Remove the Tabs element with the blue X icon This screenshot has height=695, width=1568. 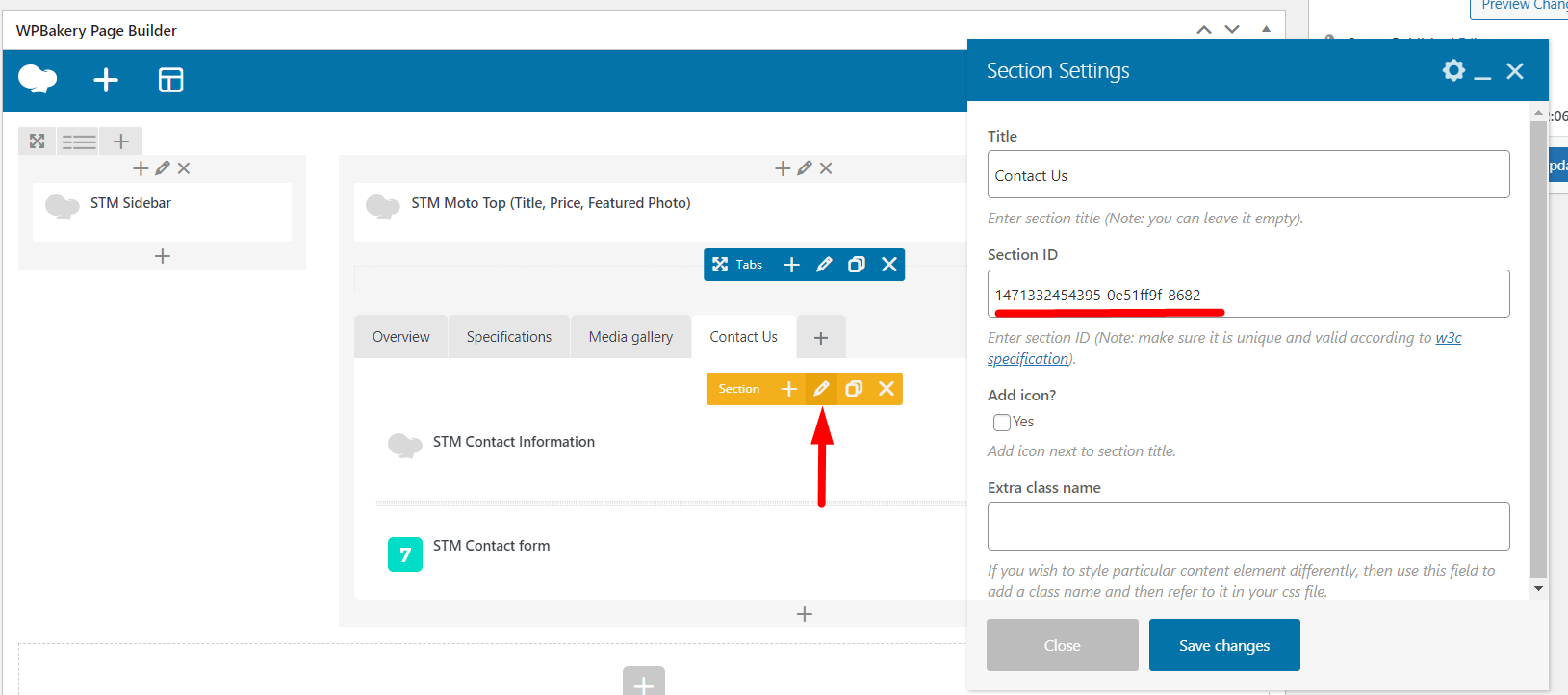point(889,265)
